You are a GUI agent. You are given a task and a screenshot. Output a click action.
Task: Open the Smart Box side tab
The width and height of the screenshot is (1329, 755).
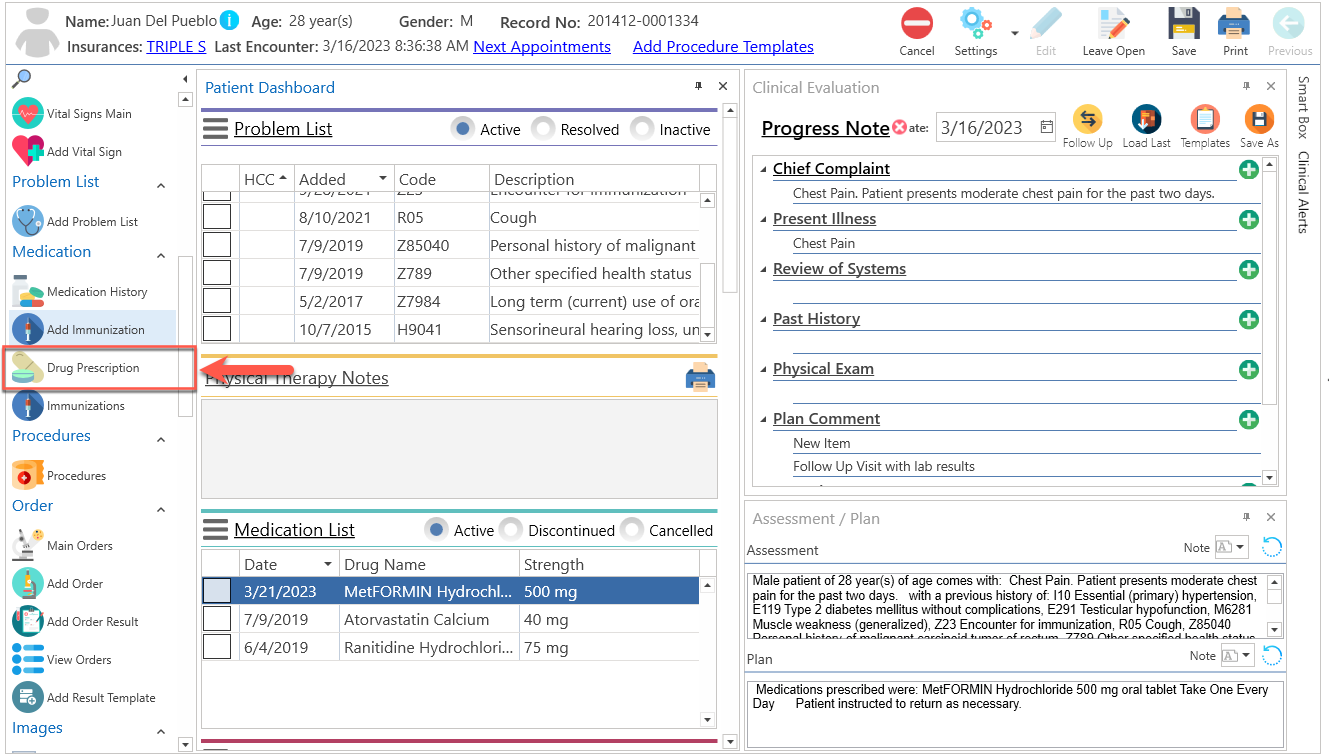1303,107
